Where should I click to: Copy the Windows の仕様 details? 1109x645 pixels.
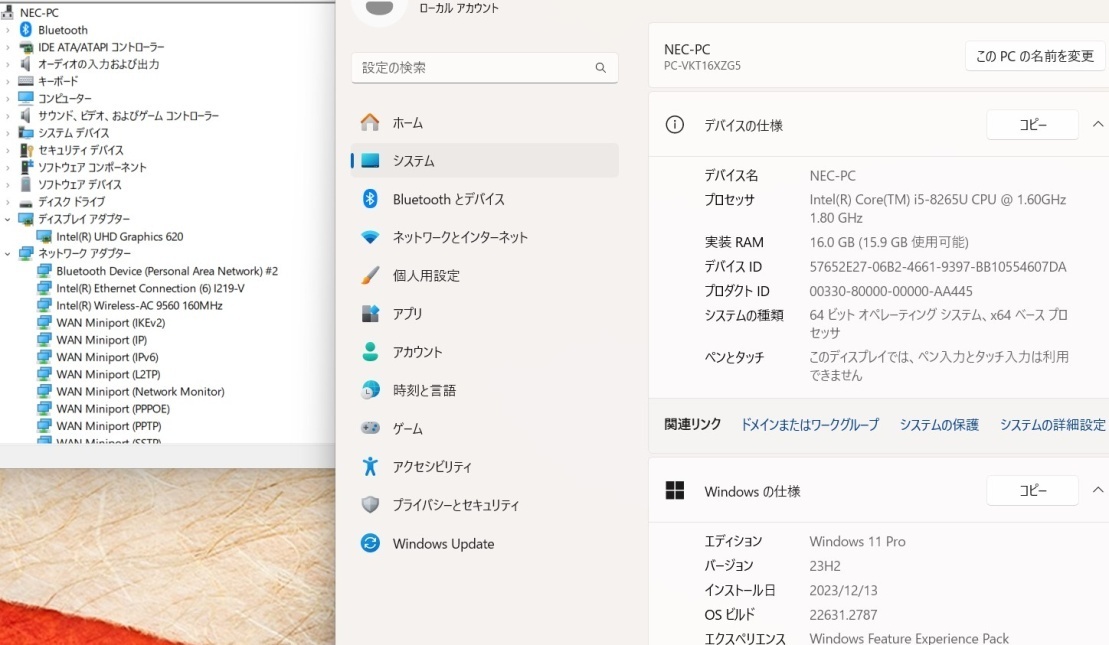click(1033, 490)
